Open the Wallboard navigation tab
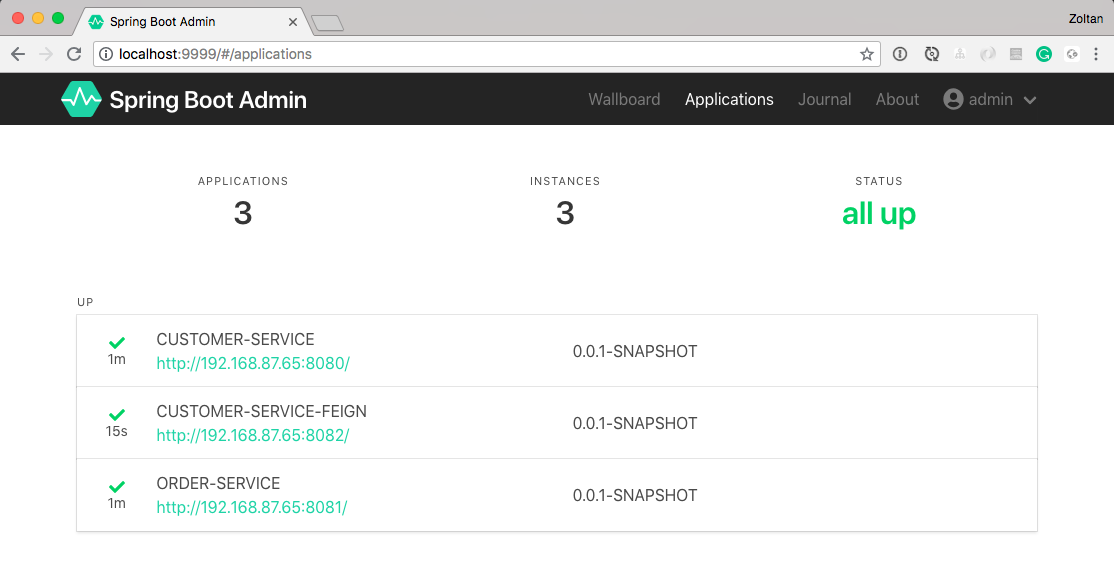 [x=624, y=99]
